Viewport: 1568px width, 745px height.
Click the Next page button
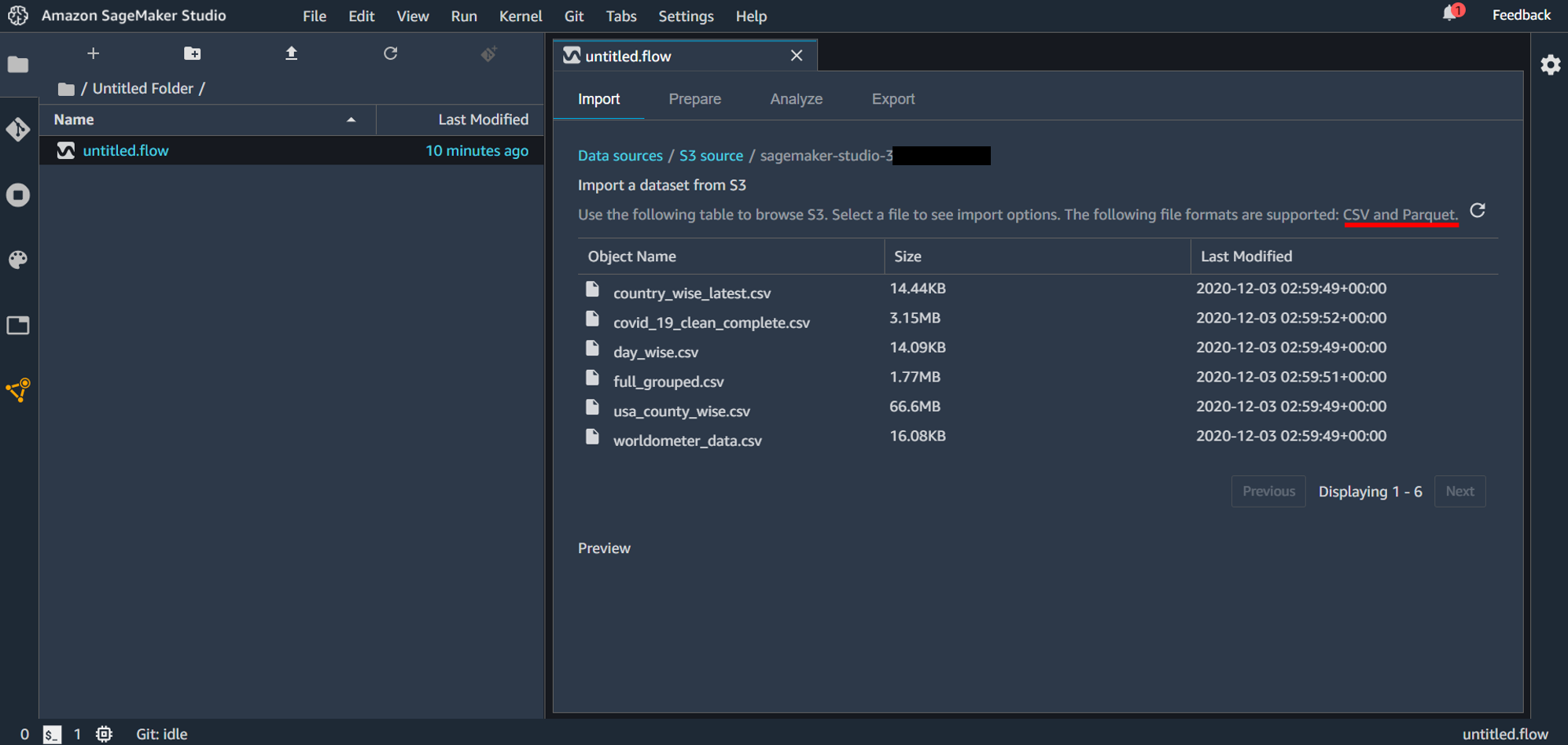[1460, 492]
